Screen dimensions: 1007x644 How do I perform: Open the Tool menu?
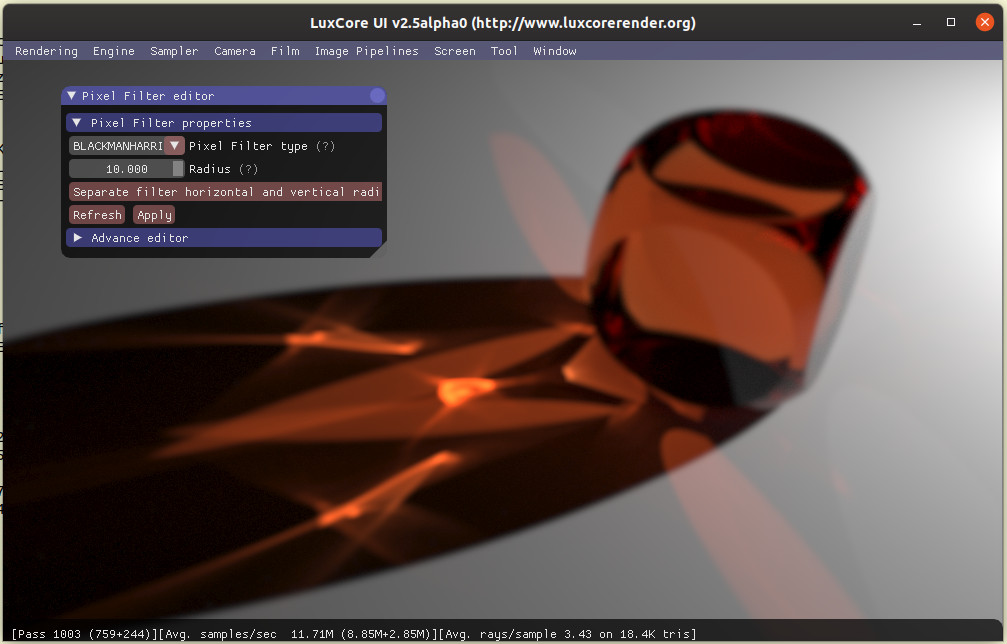pos(504,51)
